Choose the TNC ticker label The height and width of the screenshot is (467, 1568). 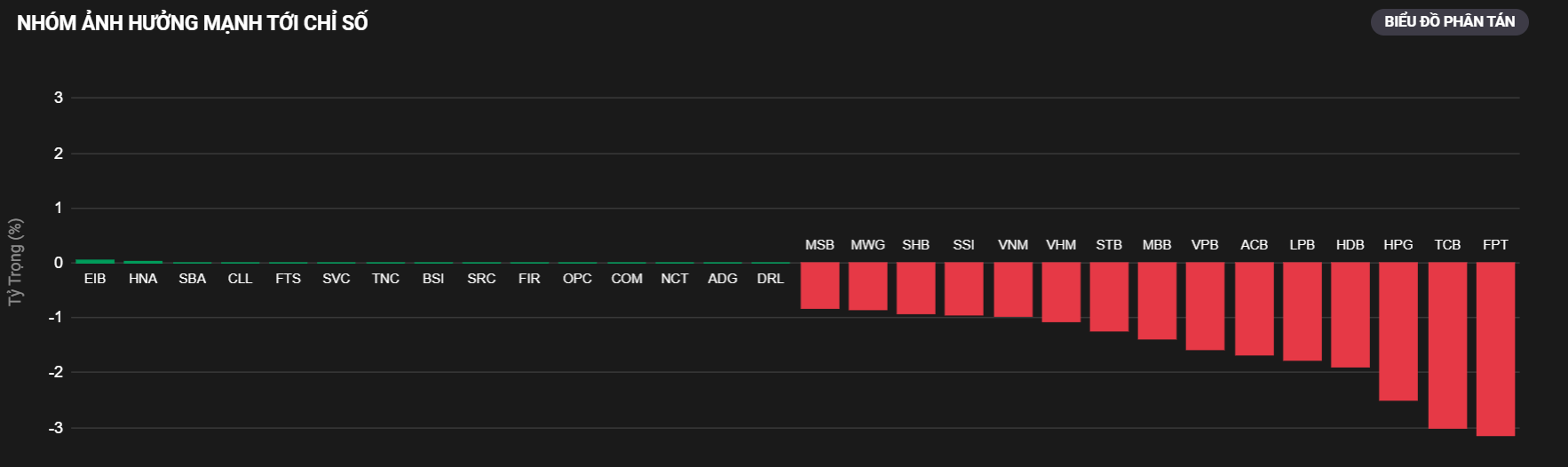point(385,279)
